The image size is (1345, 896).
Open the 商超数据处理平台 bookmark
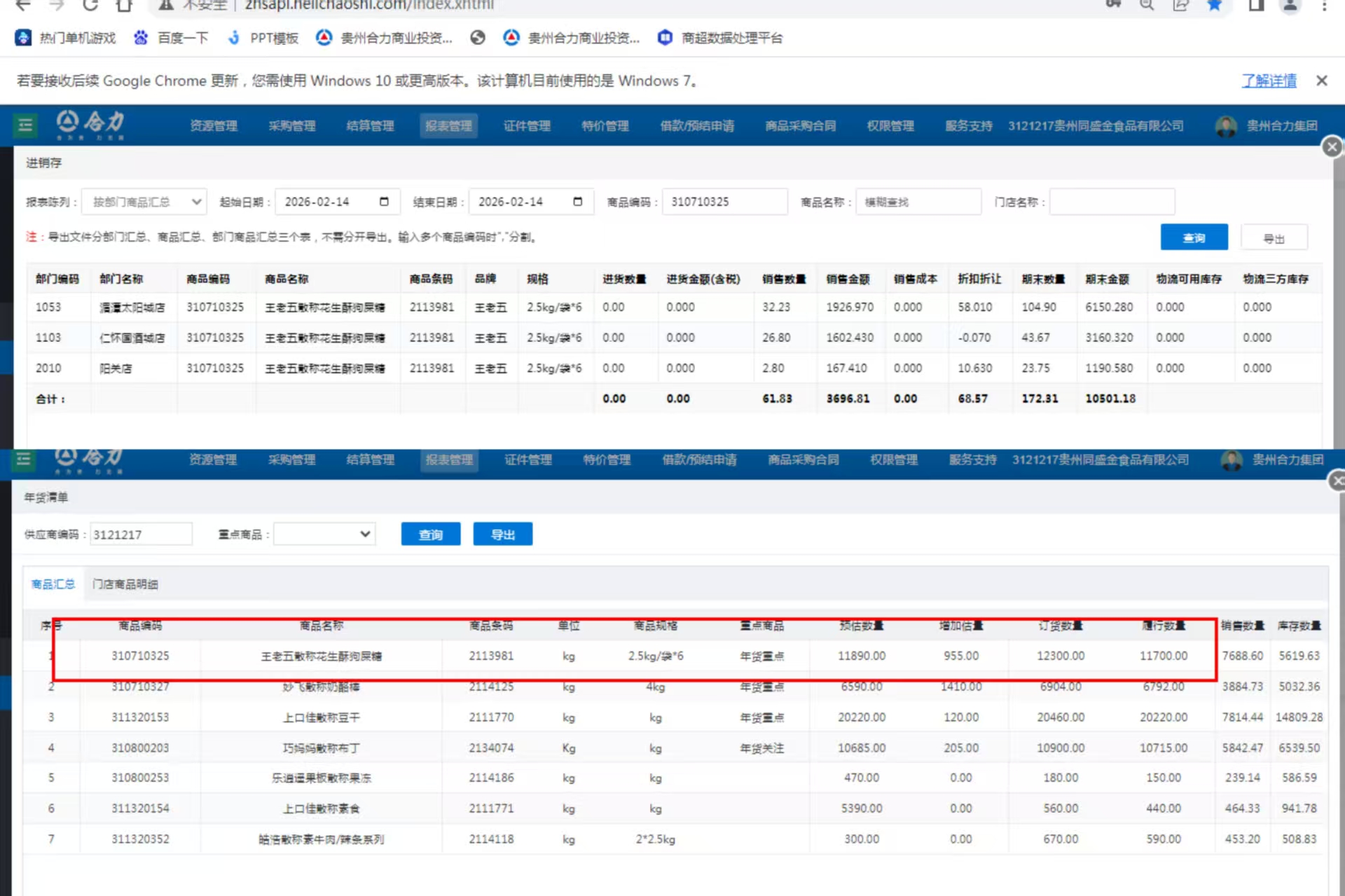click(722, 38)
